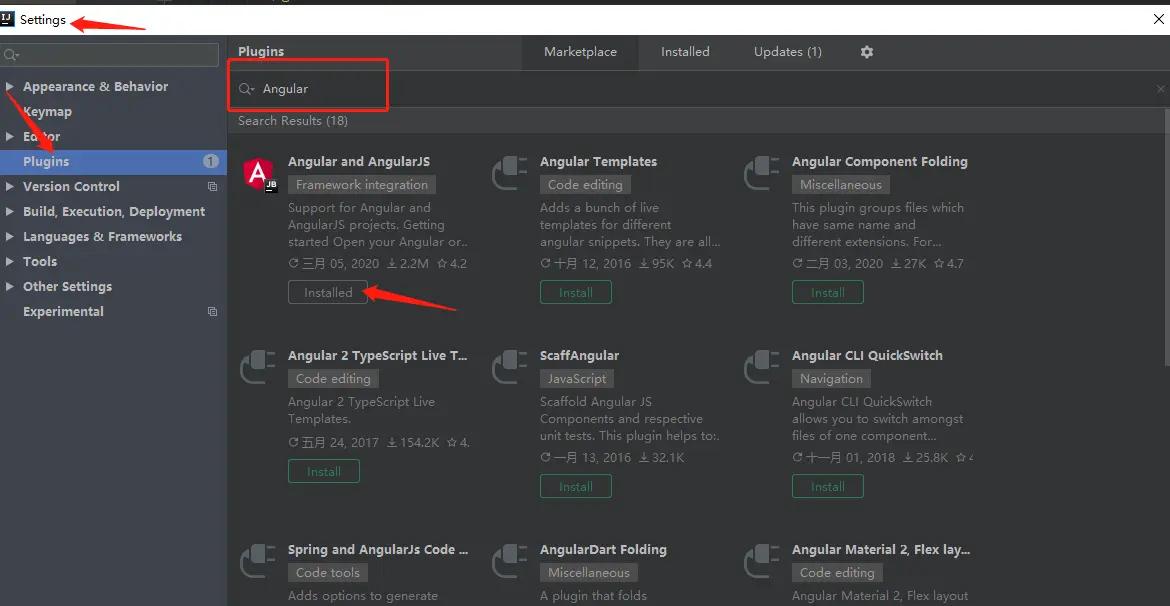Click the ScaffAngular plug icon
1170x606 pixels.
(510, 368)
